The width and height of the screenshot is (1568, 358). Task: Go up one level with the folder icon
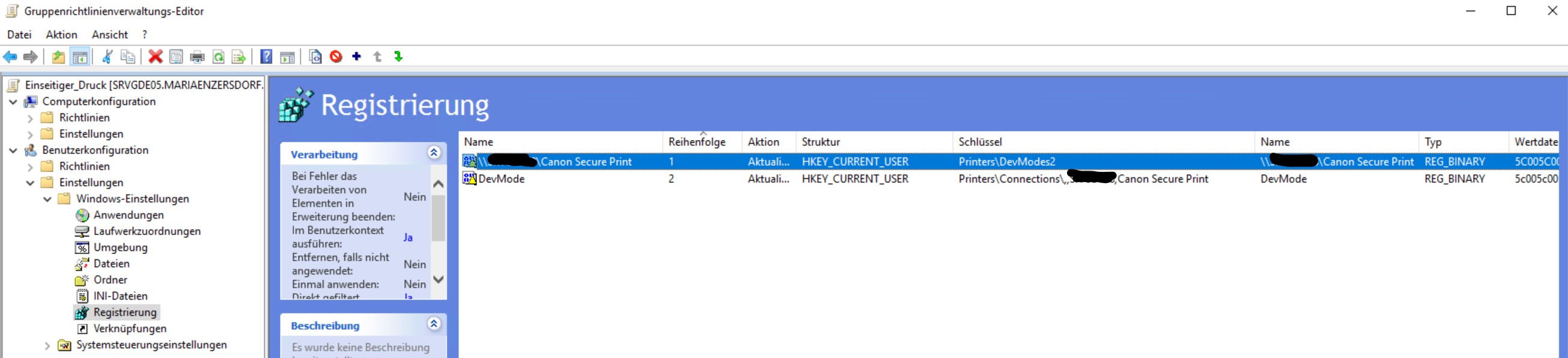click(x=58, y=57)
